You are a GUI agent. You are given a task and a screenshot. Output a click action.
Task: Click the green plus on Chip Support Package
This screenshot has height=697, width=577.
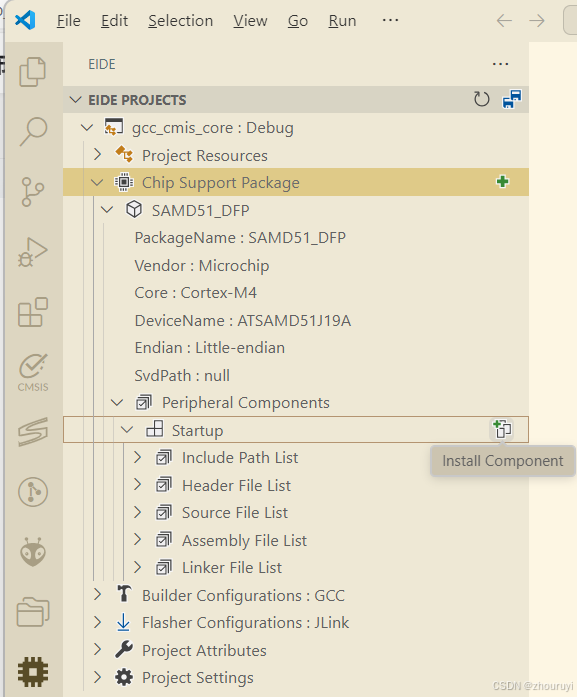click(x=503, y=182)
